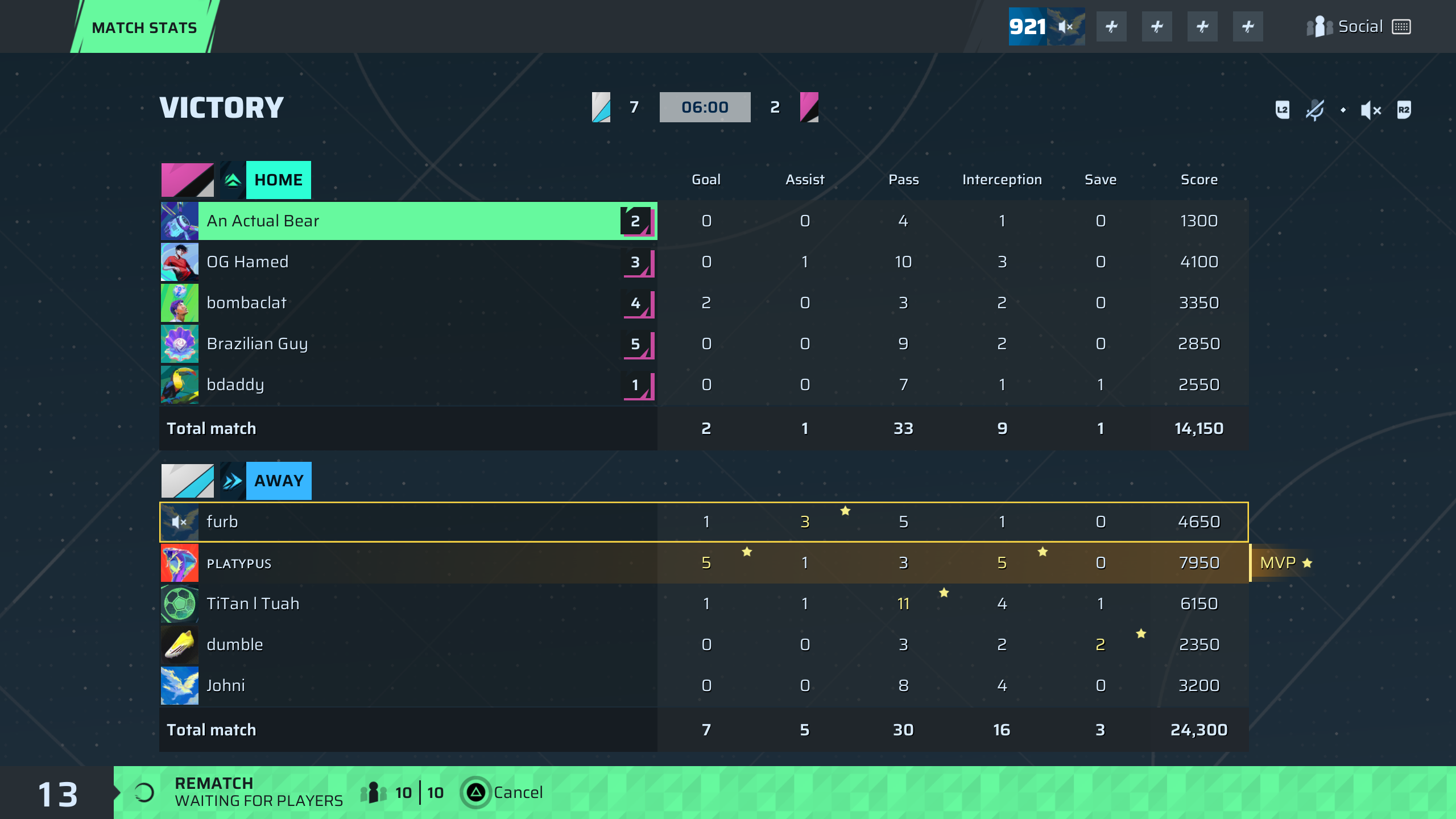Select the furb player row

pyautogui.click(x=704, y=522)
